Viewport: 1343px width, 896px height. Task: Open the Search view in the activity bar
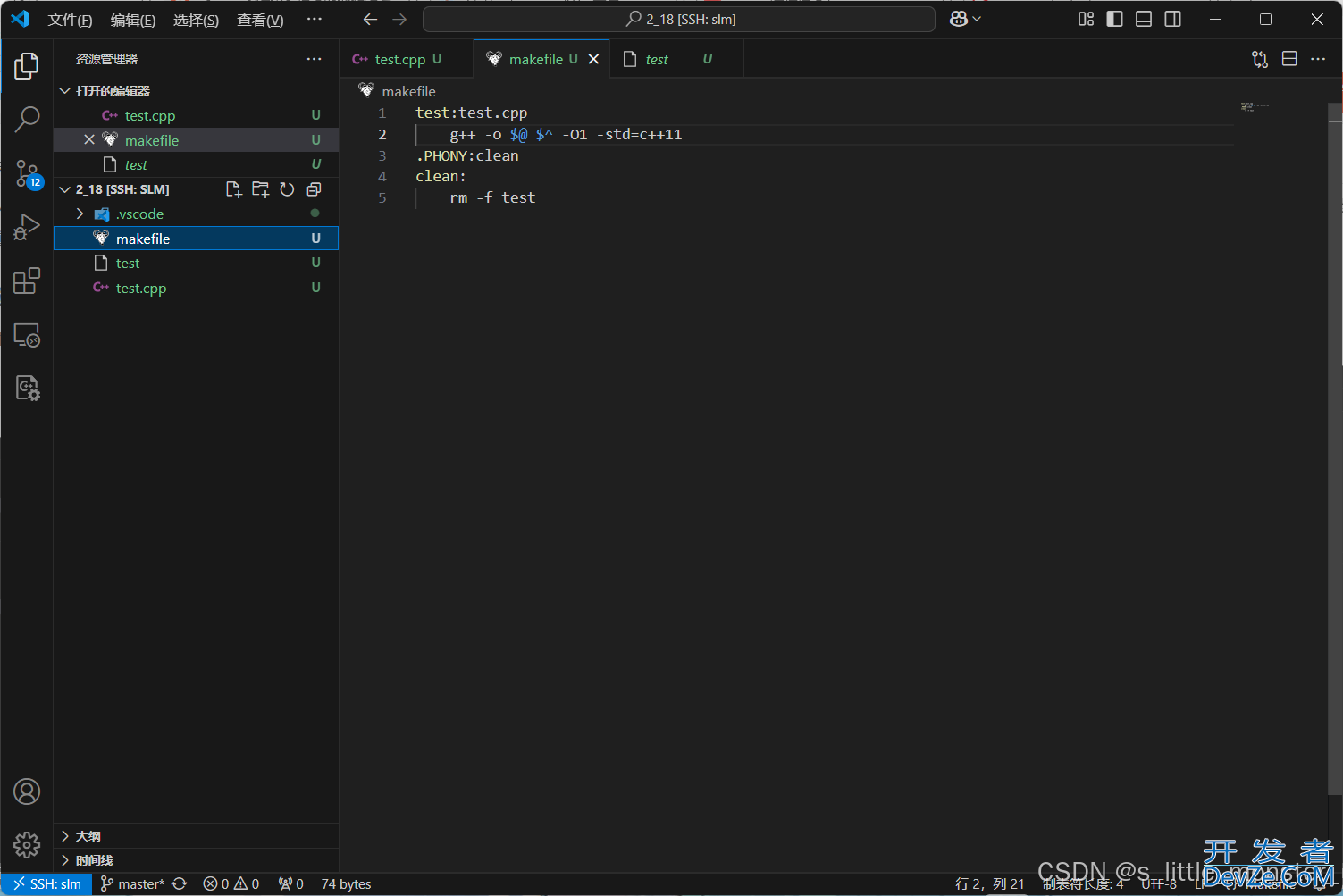tap(27, 120)
